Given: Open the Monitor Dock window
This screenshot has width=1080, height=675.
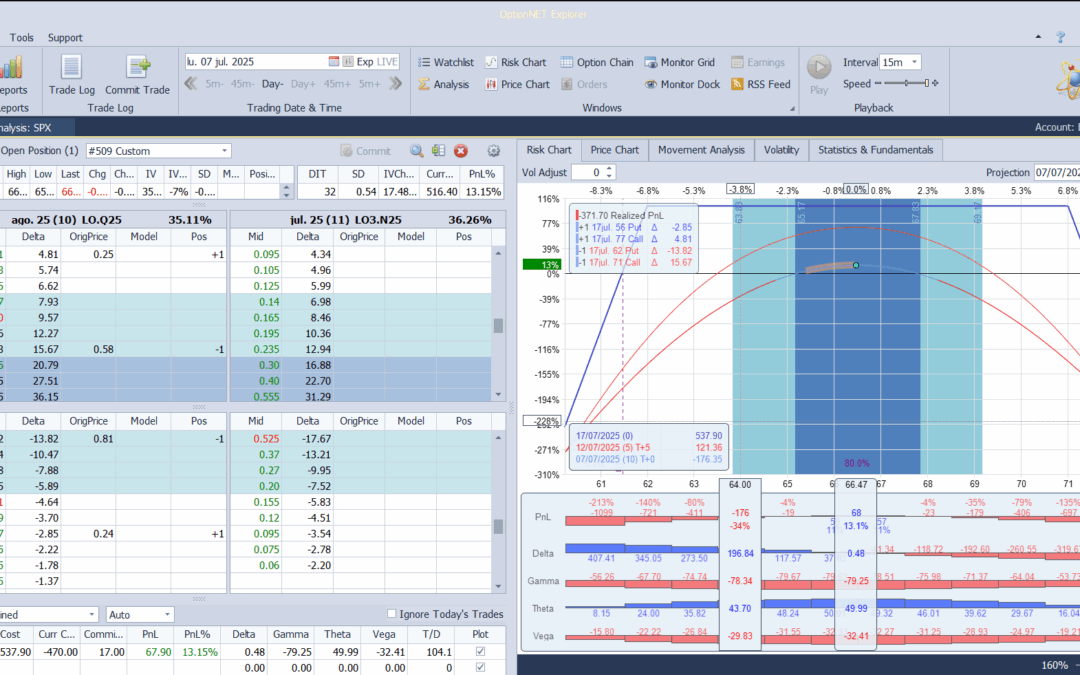Looking at the screenshot, I should (x=682, y=84).
